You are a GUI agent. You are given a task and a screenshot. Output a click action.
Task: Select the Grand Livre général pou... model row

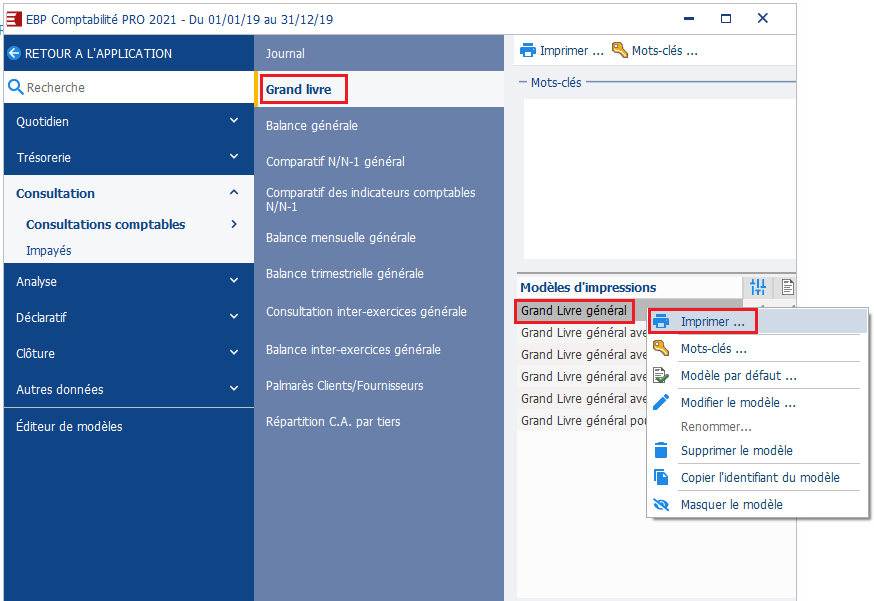click(x=582, y=420)
